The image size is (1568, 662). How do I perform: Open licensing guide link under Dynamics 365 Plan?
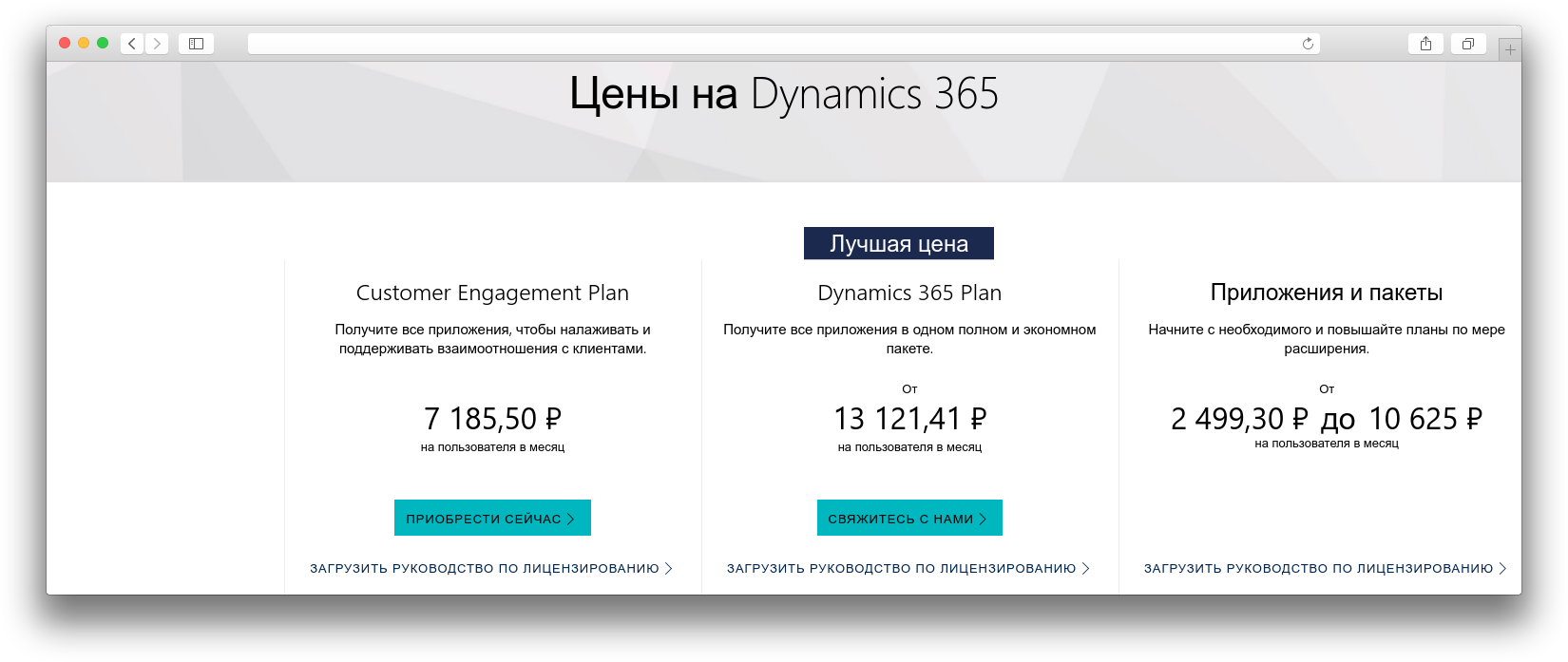tap(908, 569)
